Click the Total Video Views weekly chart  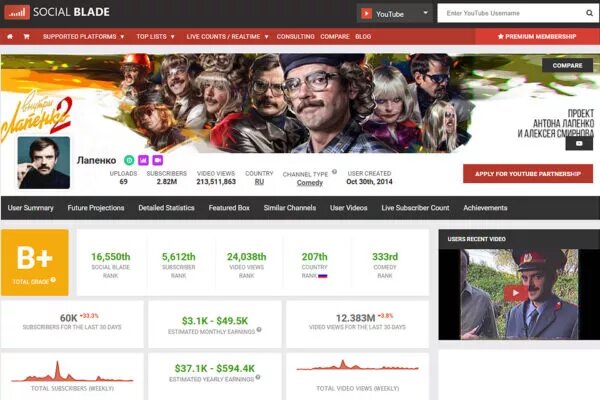tap(357, 366)
